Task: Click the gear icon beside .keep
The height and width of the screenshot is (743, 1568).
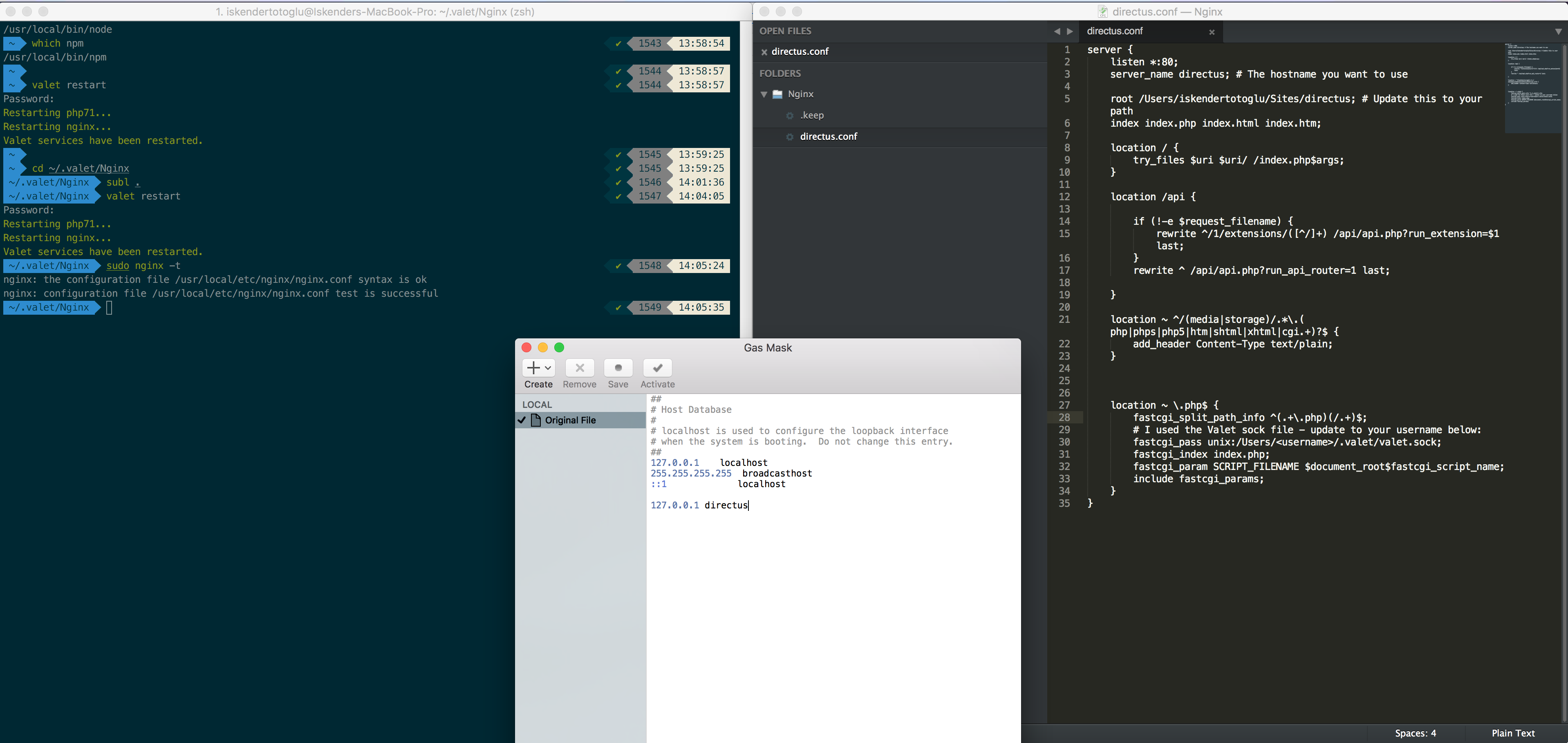Action: [x=789, y=116]
